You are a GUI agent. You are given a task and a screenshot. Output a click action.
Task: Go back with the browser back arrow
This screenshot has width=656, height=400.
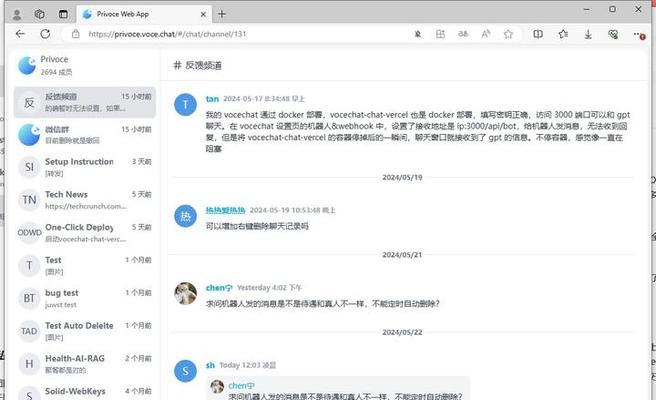(20, 34)
